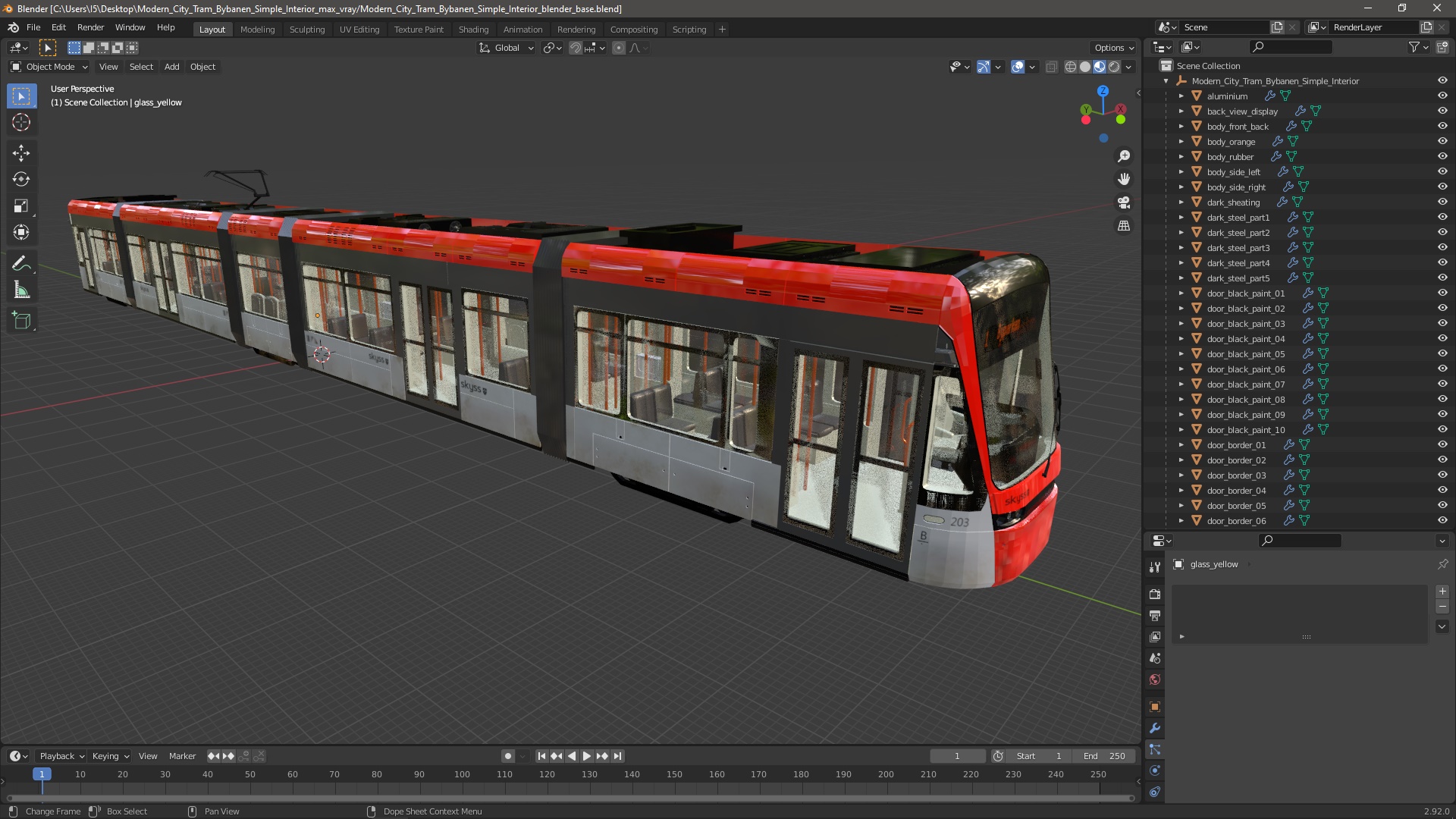
Task: Click the Shading workspace tab
Action: pyautogui.click(x=473, y=29)
